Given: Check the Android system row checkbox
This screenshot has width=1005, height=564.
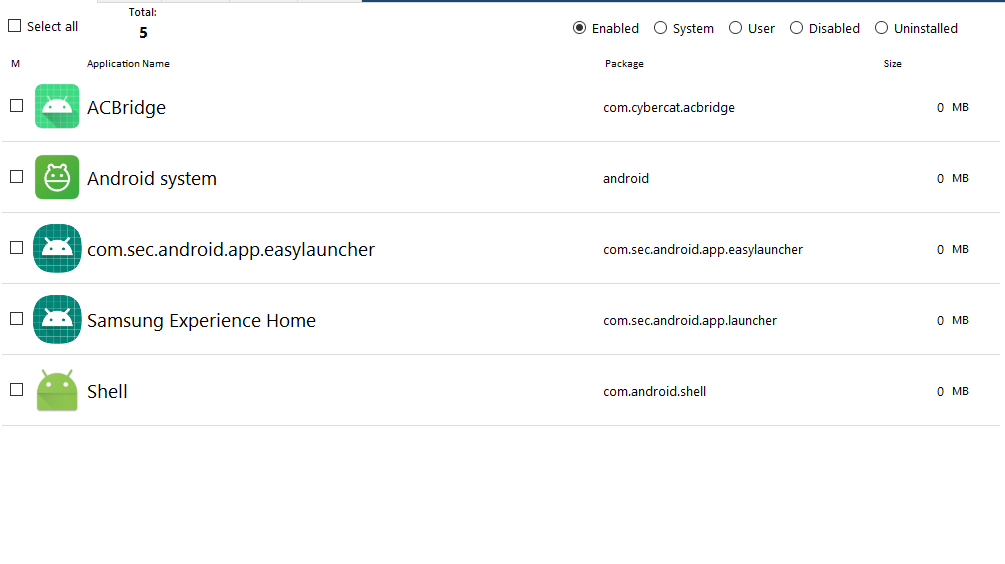Looking at the screenshot, I should (x=17, y=177).
